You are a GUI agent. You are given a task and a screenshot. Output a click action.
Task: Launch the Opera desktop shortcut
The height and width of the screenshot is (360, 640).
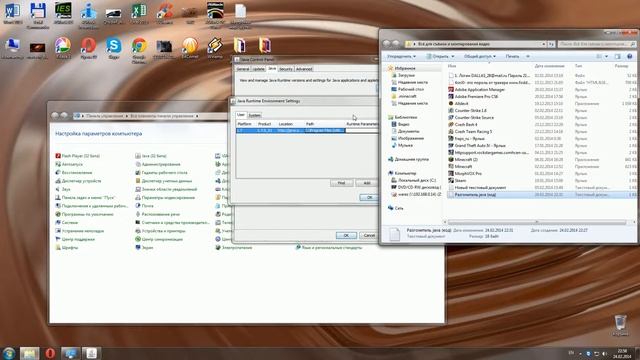coord(88,47)
